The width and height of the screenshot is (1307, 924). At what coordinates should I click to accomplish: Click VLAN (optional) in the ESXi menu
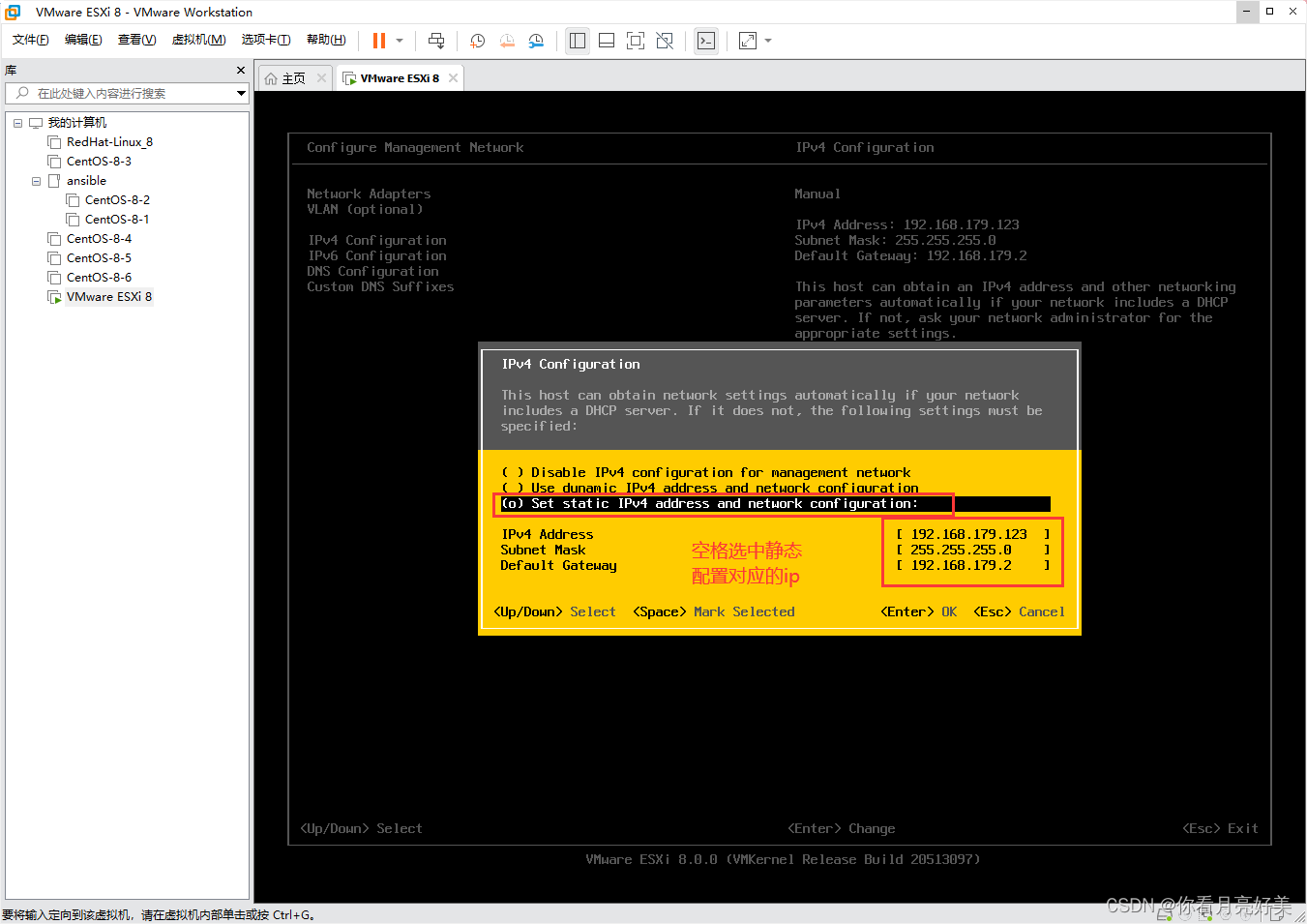(x=365, y=209)
